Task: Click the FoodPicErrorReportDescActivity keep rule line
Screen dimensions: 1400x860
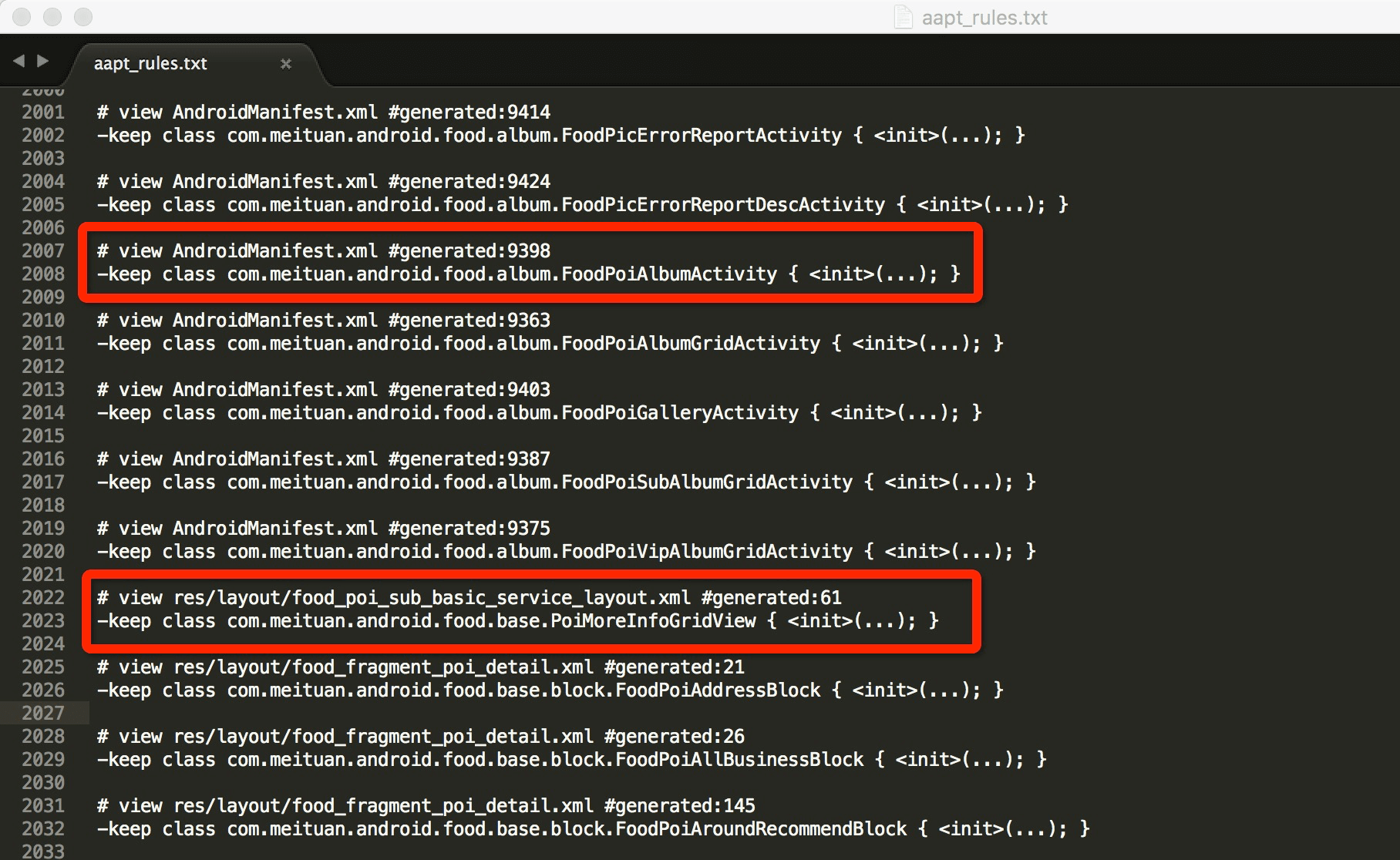Action: pos(583,205)
